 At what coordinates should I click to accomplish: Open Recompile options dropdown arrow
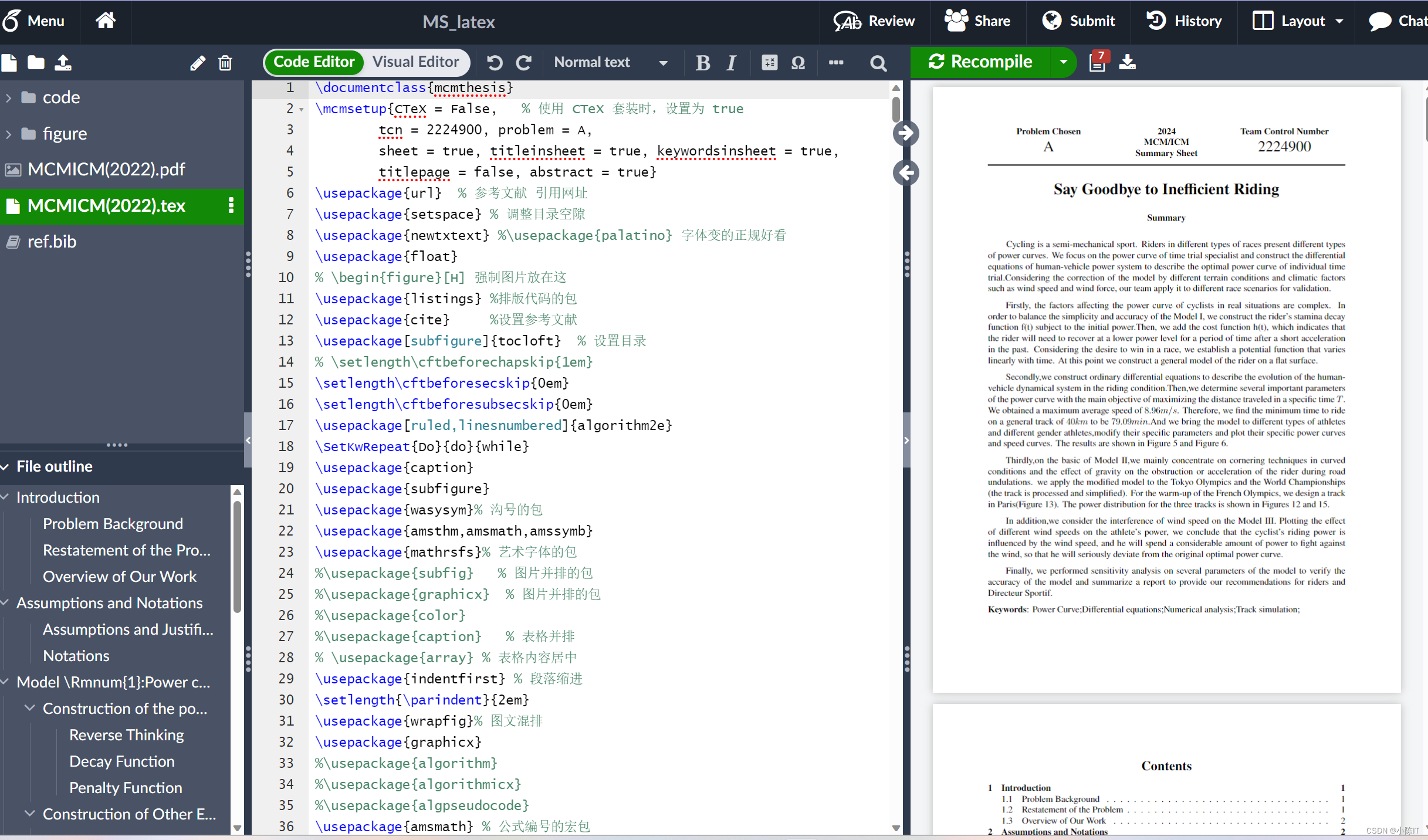1063,62
